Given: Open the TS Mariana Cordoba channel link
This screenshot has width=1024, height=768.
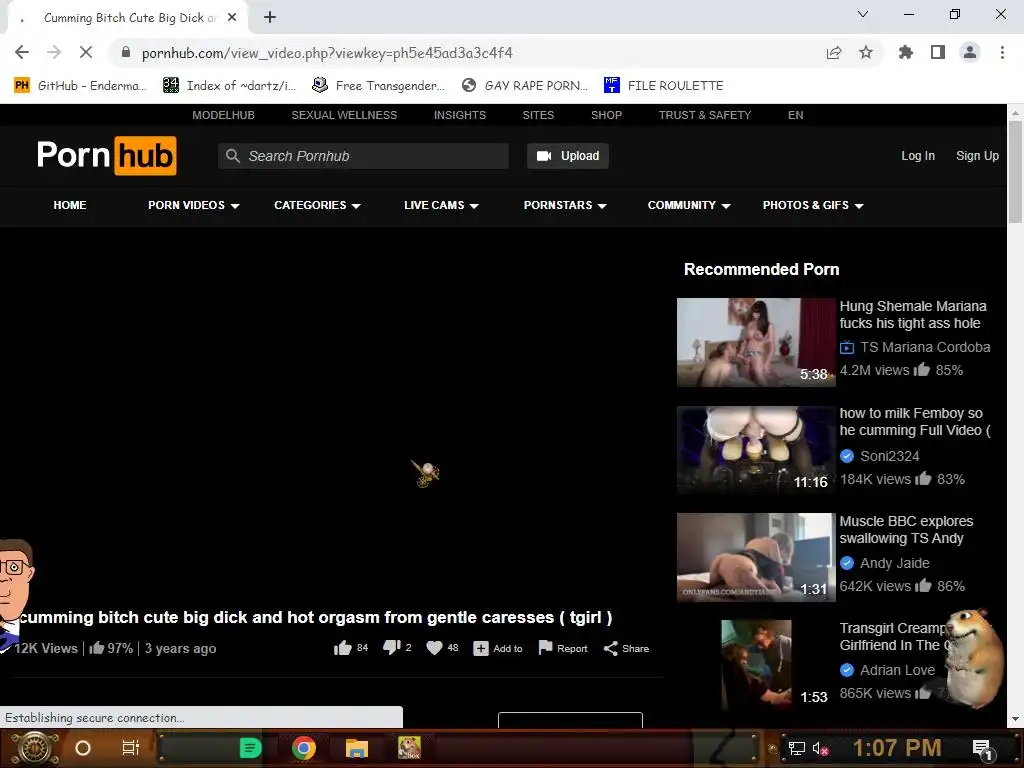Looking at the screenshot, I should 925,347.
